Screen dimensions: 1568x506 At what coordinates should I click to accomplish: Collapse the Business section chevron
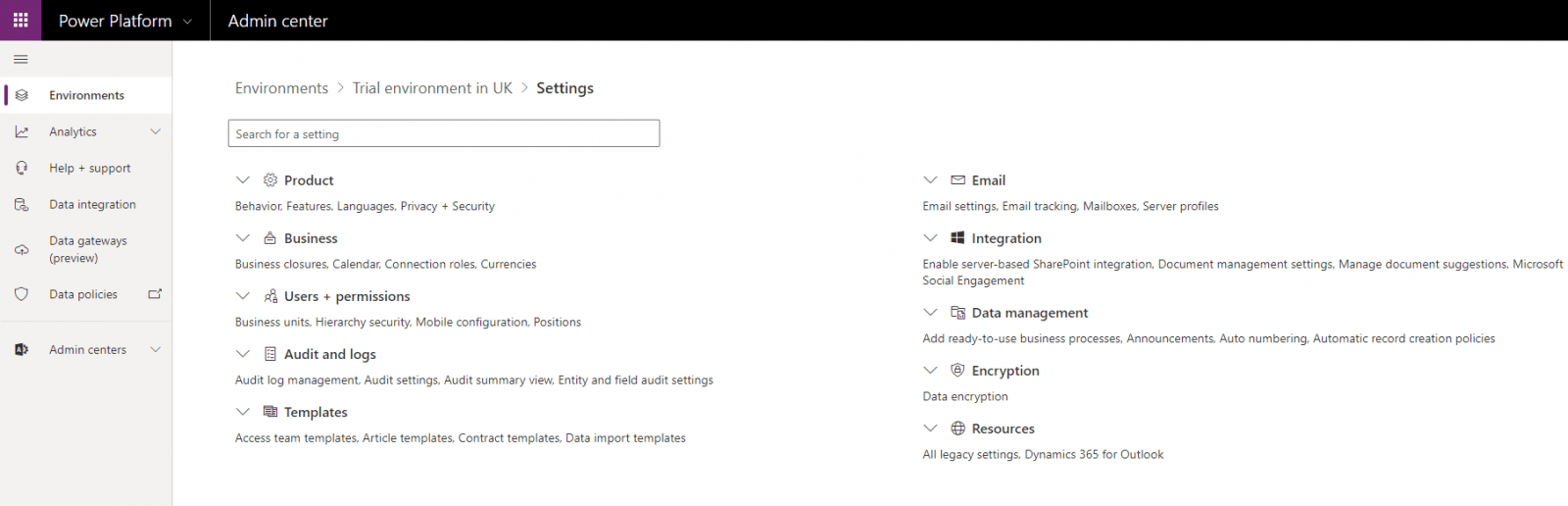pos(243,237)
